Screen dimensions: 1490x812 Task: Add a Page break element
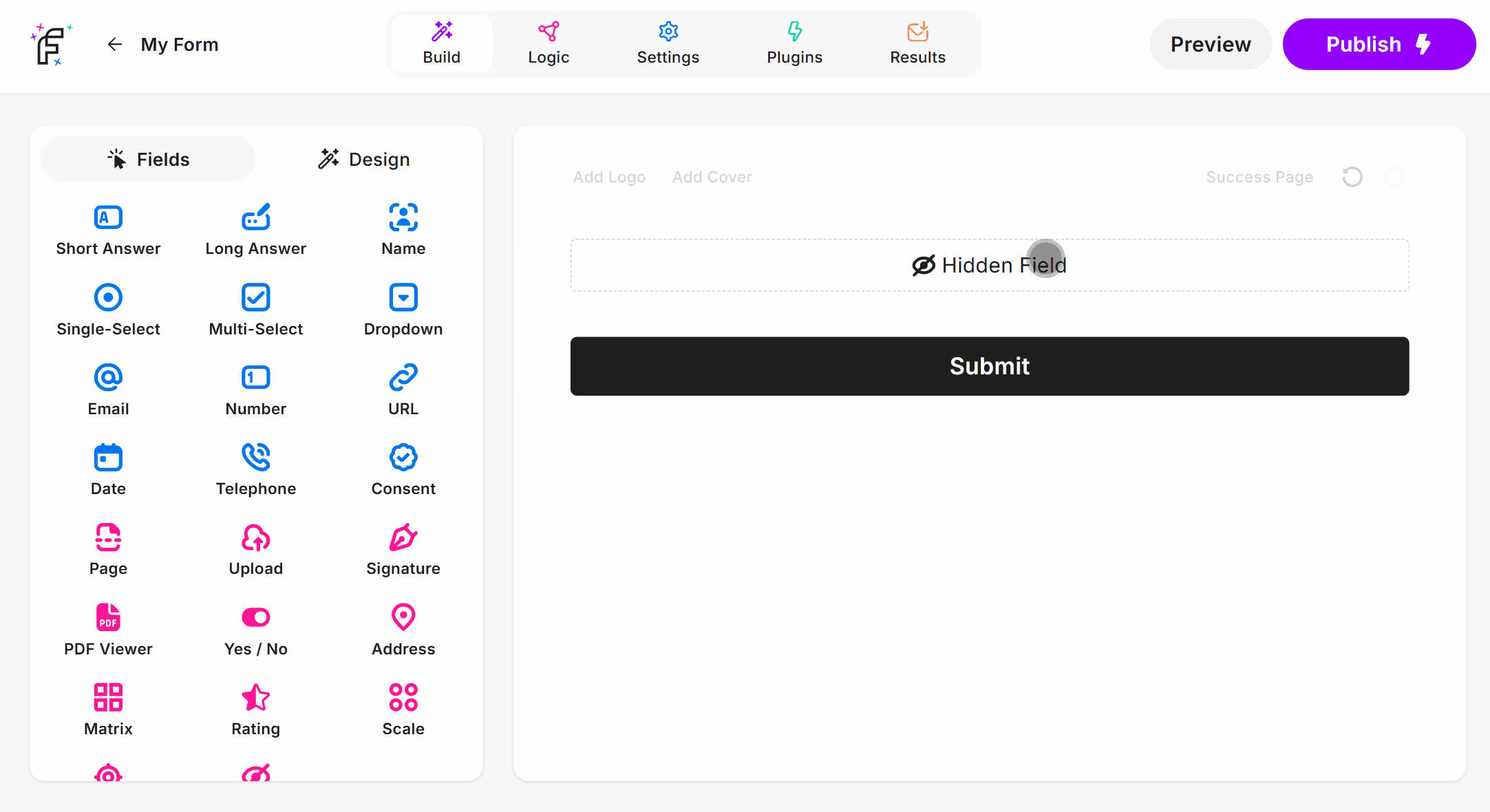click(108, 551)
